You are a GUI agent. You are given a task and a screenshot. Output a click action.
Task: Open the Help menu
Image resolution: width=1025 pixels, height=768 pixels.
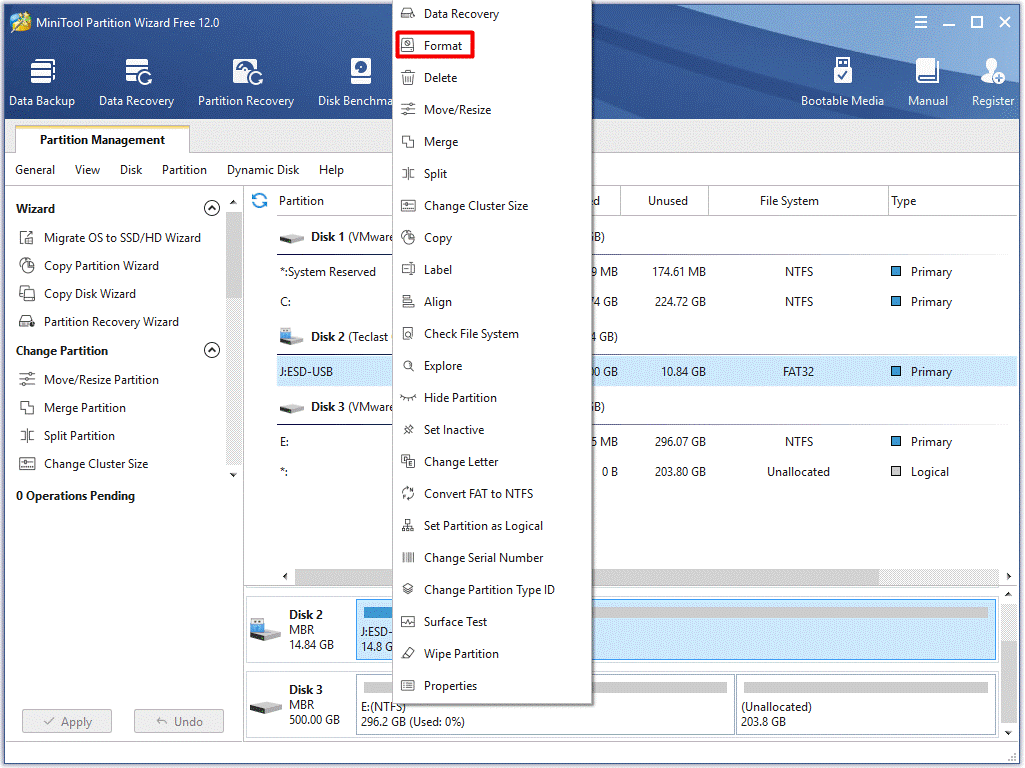point(331,170)
